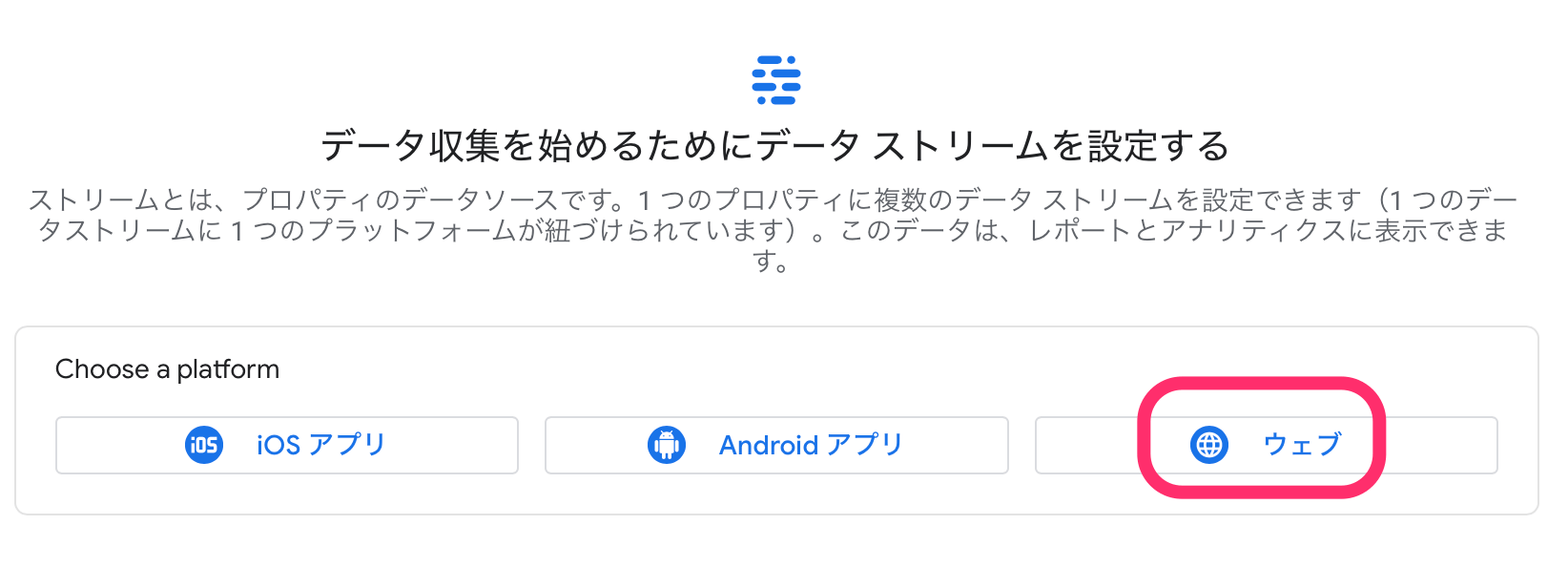Select the iOS アプリ platform button

click(x=286, y=445)
